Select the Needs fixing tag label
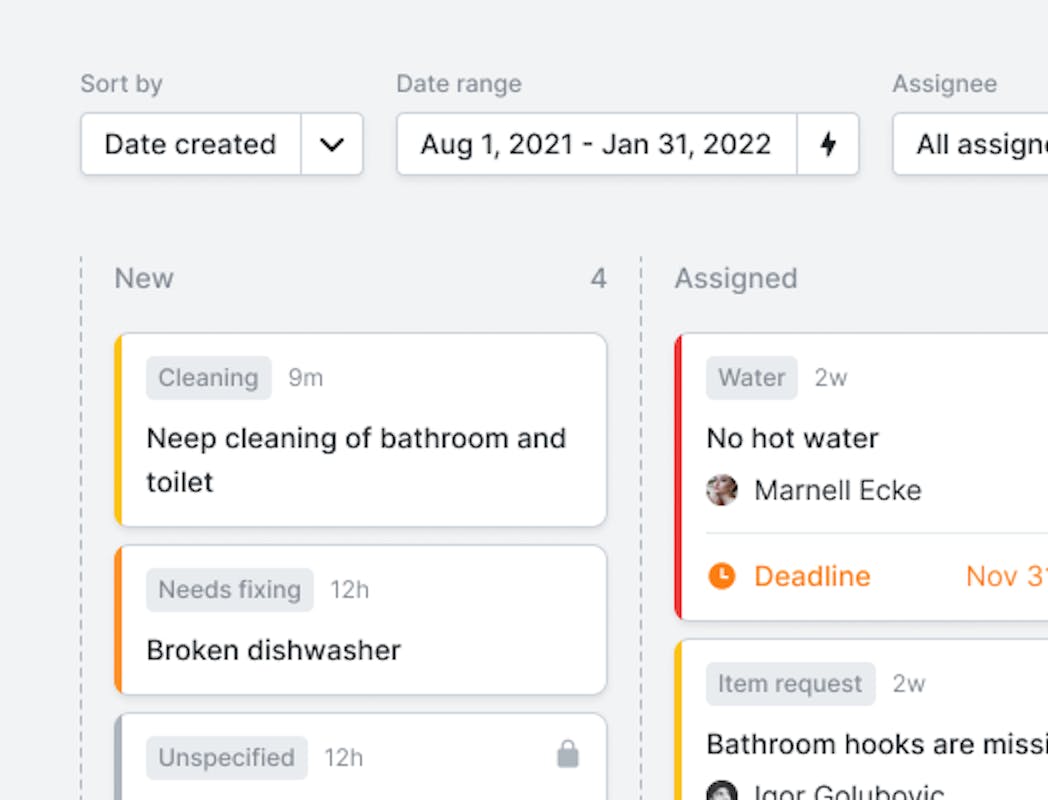The height and width of the screenshot is (800, 1048). coord(229,589)
